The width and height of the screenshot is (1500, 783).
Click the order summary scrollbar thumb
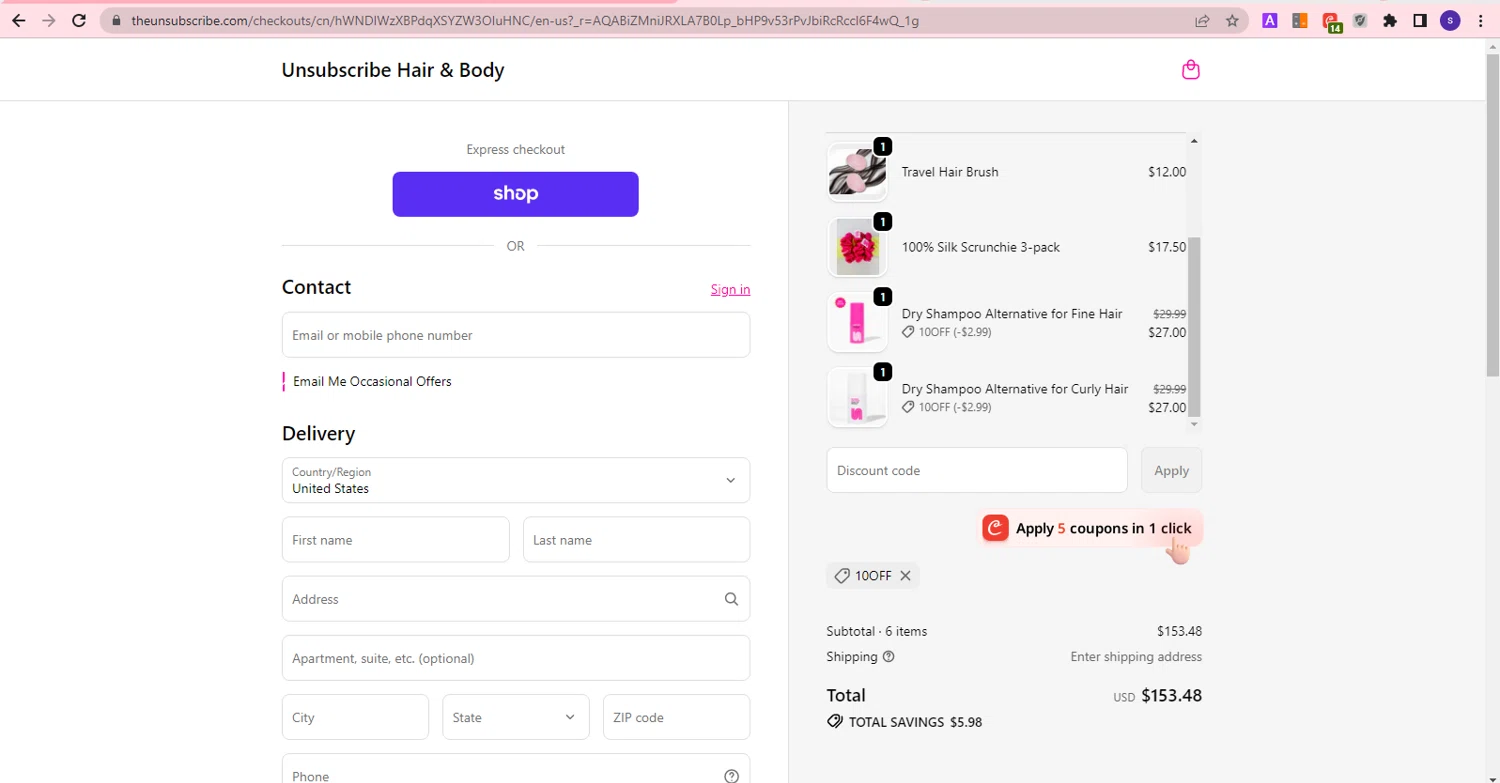[x=1194, y=327]
